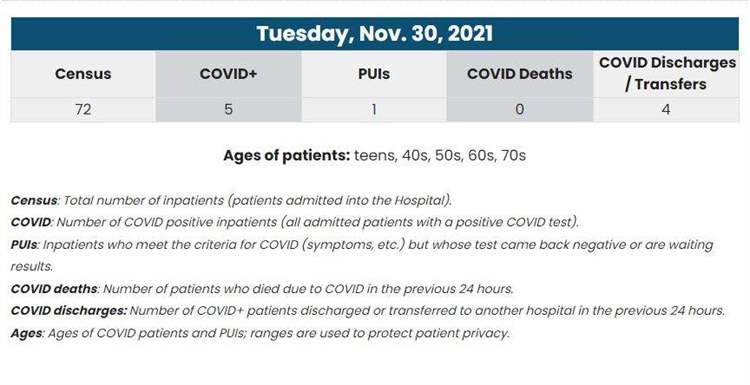Viewport: 750px width, 385px height.
Task: Click the Census value 72
Action: (x=83, y=110)
